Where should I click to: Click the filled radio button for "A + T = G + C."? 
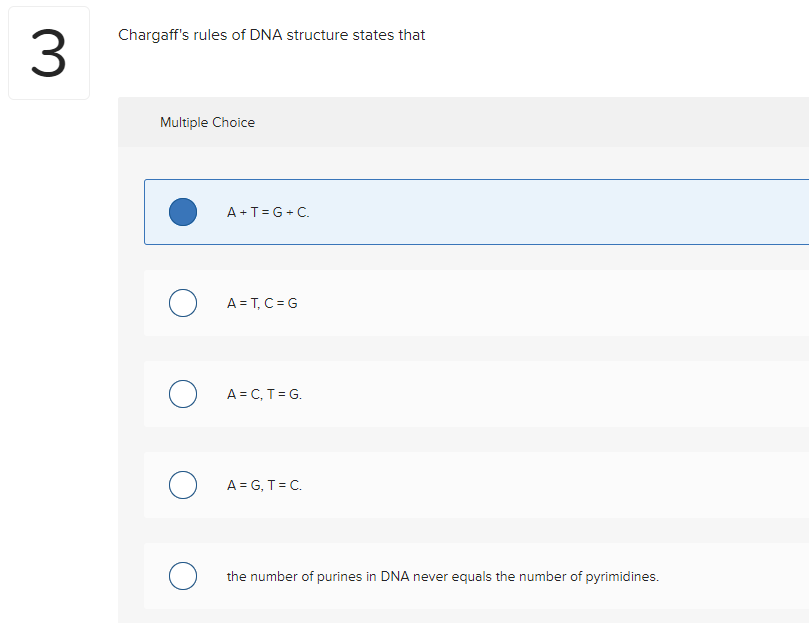(x=182, y=212)
